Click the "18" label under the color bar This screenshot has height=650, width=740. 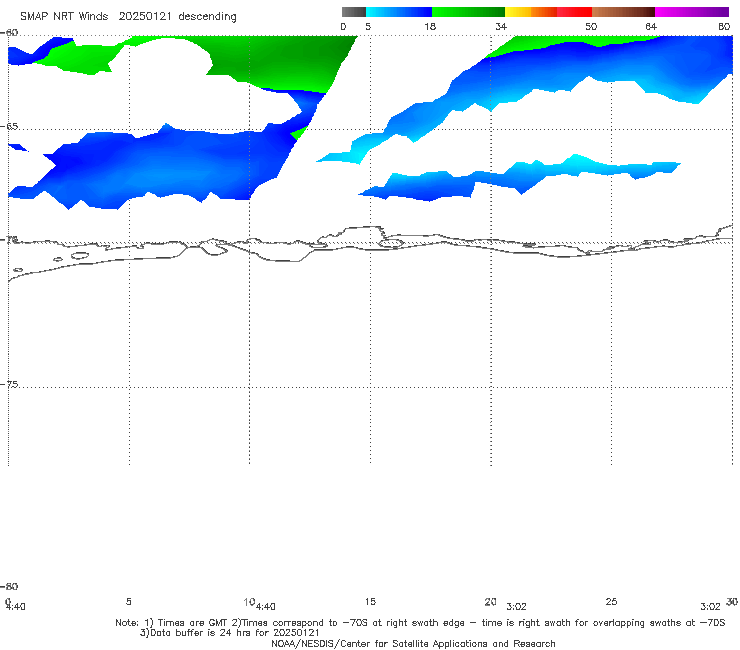point(430,27)
